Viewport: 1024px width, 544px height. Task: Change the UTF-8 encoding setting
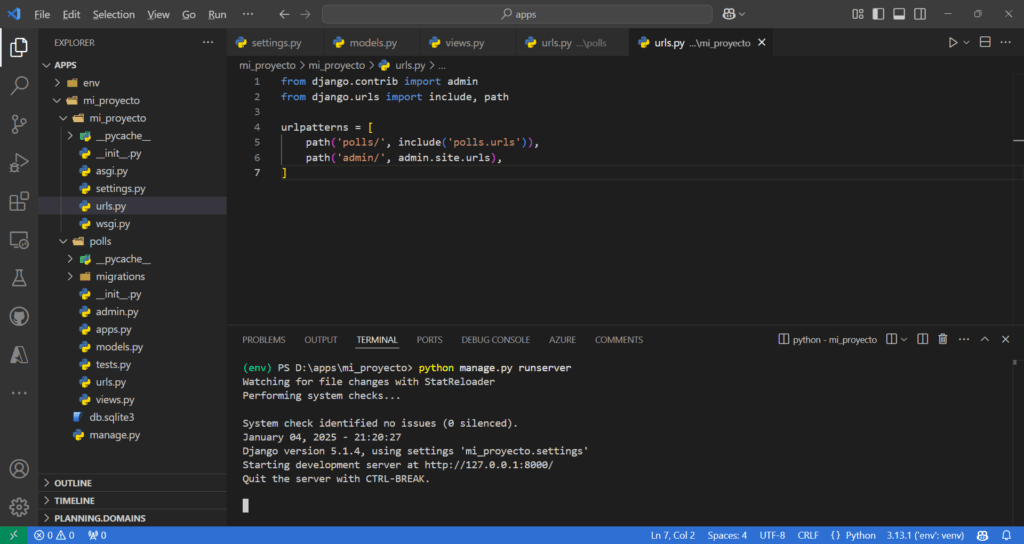coord(773,536)
